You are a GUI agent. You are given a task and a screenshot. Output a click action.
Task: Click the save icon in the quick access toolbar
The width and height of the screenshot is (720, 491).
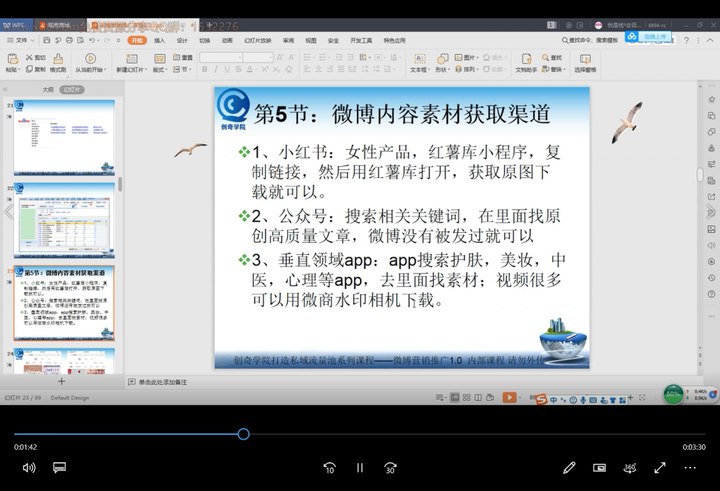coord(46,40)
